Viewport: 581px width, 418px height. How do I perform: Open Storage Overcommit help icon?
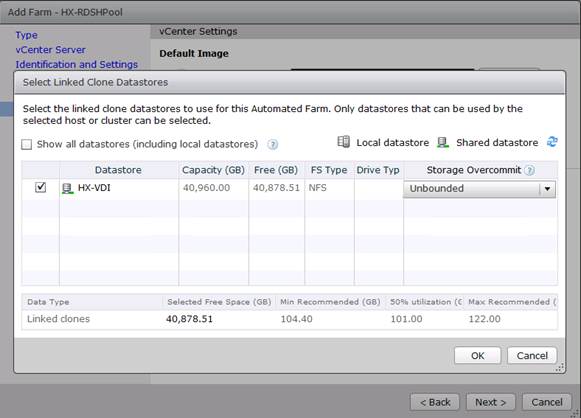coord(530,170)
